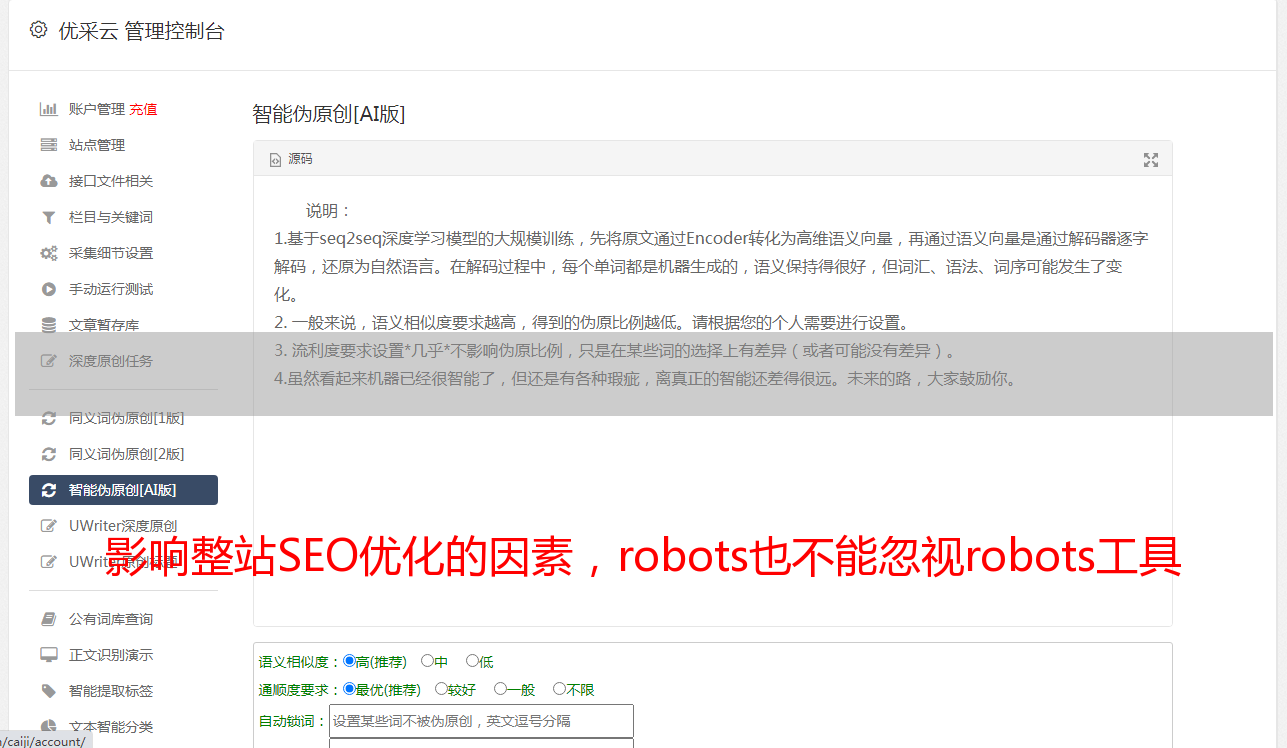The image size is (1287, 748).
Task: Click the editor line starting with 2. 一般来说
Action: (x=592, y=323)
